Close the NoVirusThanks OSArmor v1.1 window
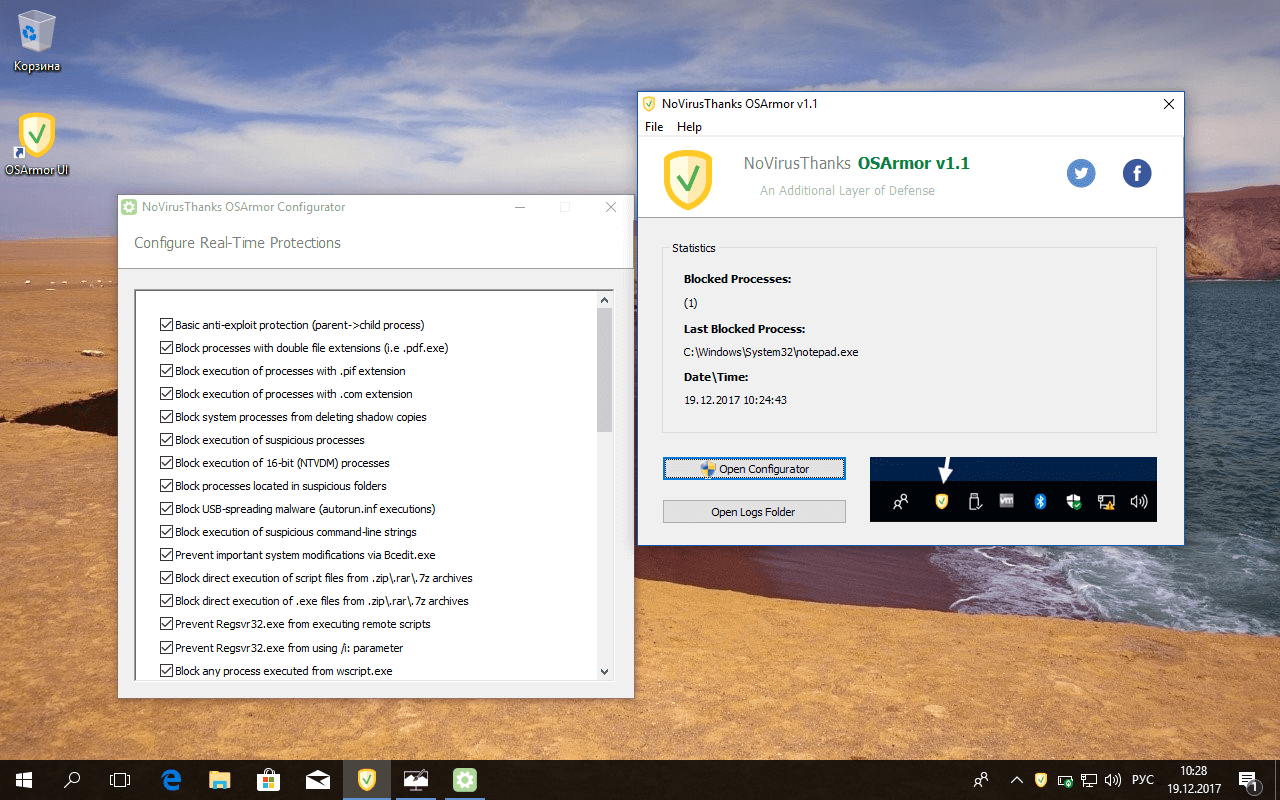 [1168, 104]
